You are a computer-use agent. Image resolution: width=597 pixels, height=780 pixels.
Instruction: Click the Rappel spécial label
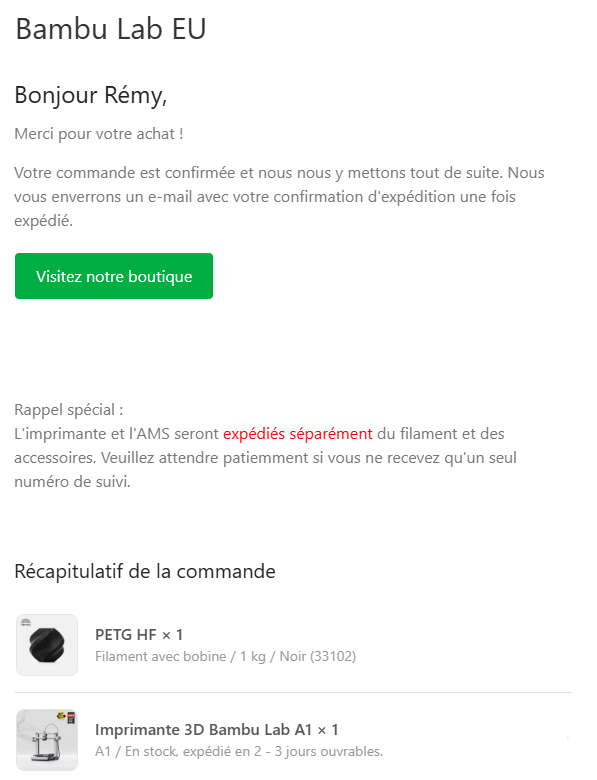(69, 410)
